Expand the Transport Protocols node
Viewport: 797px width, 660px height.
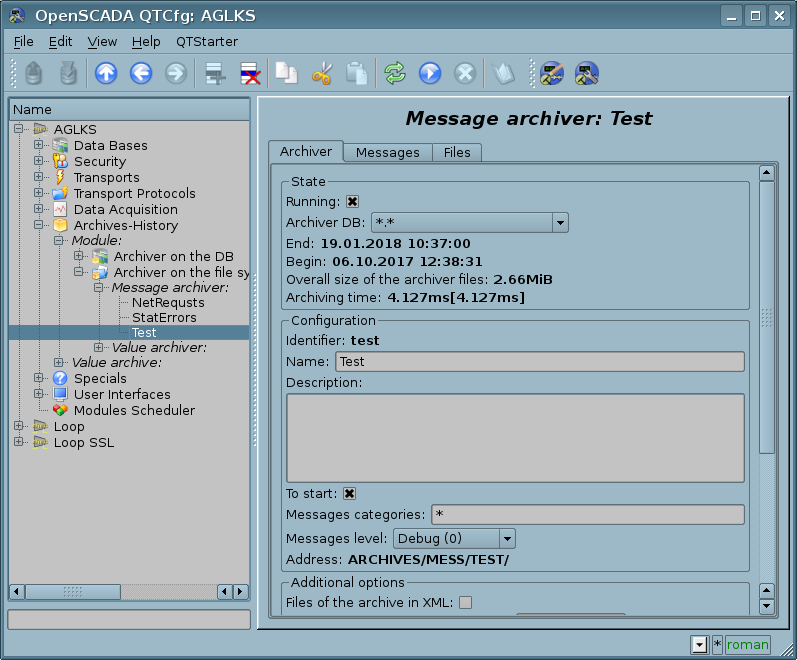39,193
